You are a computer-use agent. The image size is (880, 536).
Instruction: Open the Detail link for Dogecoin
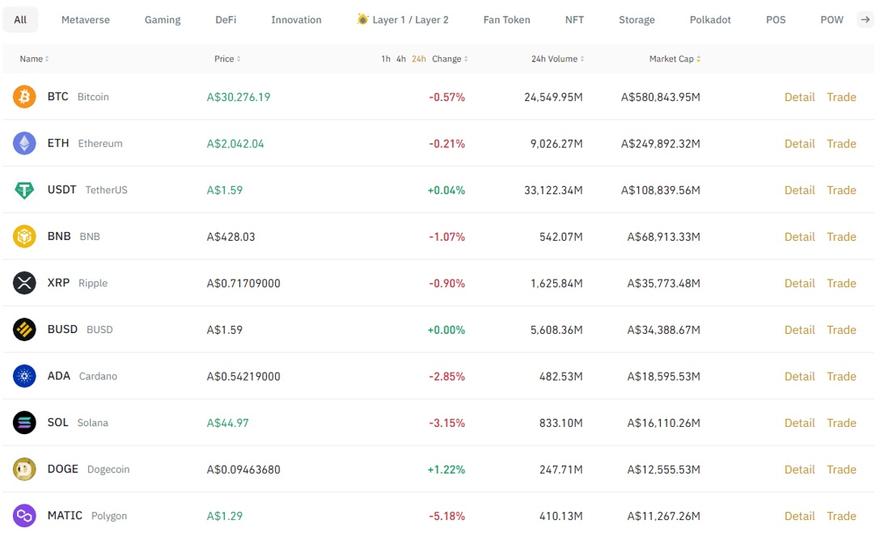click(x=799, y=469)
